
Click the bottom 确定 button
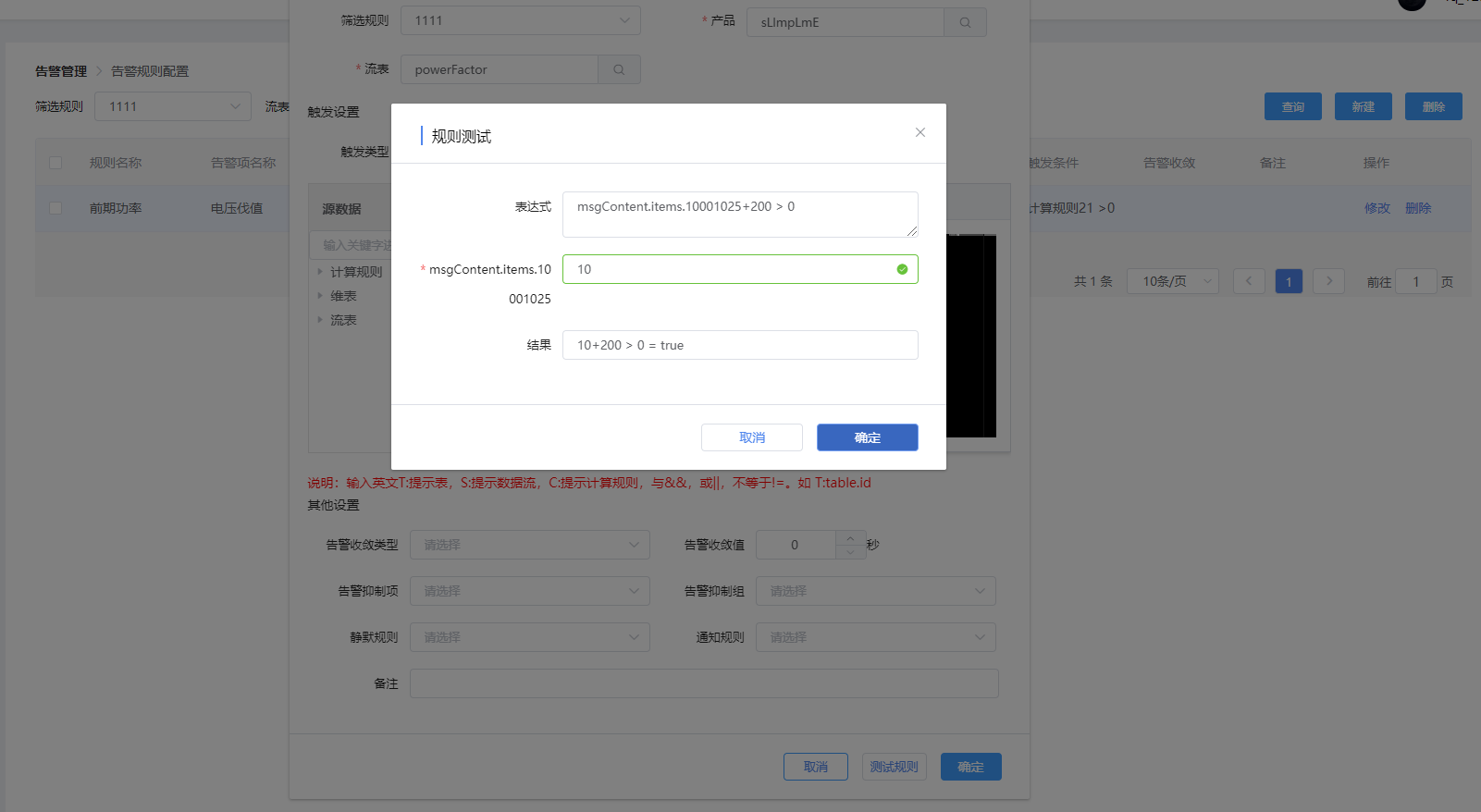point(970,767)
